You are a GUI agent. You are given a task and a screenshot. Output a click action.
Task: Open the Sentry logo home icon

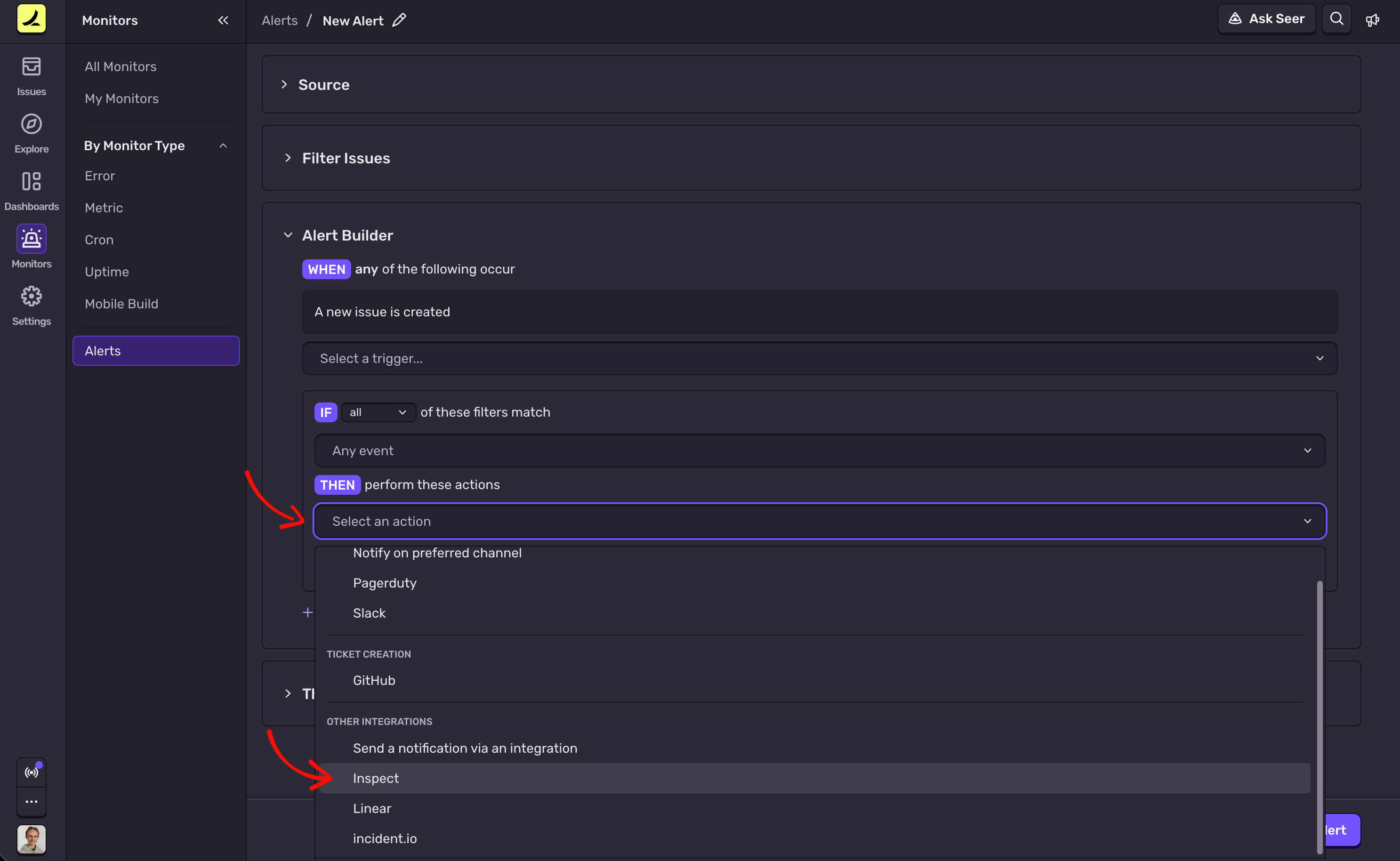click(32, 19)
